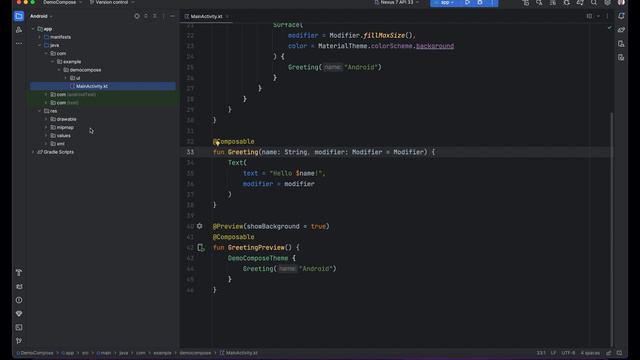Run the app with play icon
This screenshot has width=640, height=360.
pyautogui.click(x=467, y=2)
